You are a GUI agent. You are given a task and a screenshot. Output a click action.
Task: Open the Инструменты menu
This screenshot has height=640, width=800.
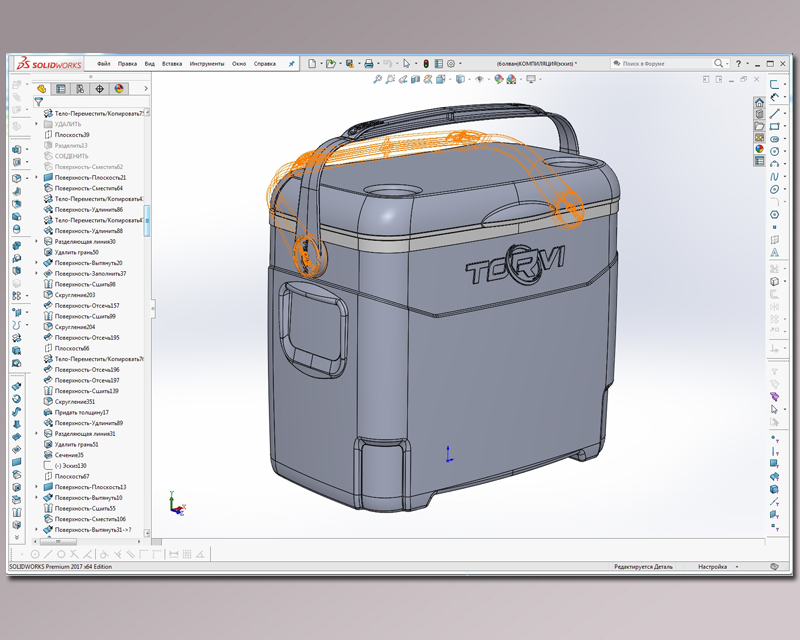207,63
